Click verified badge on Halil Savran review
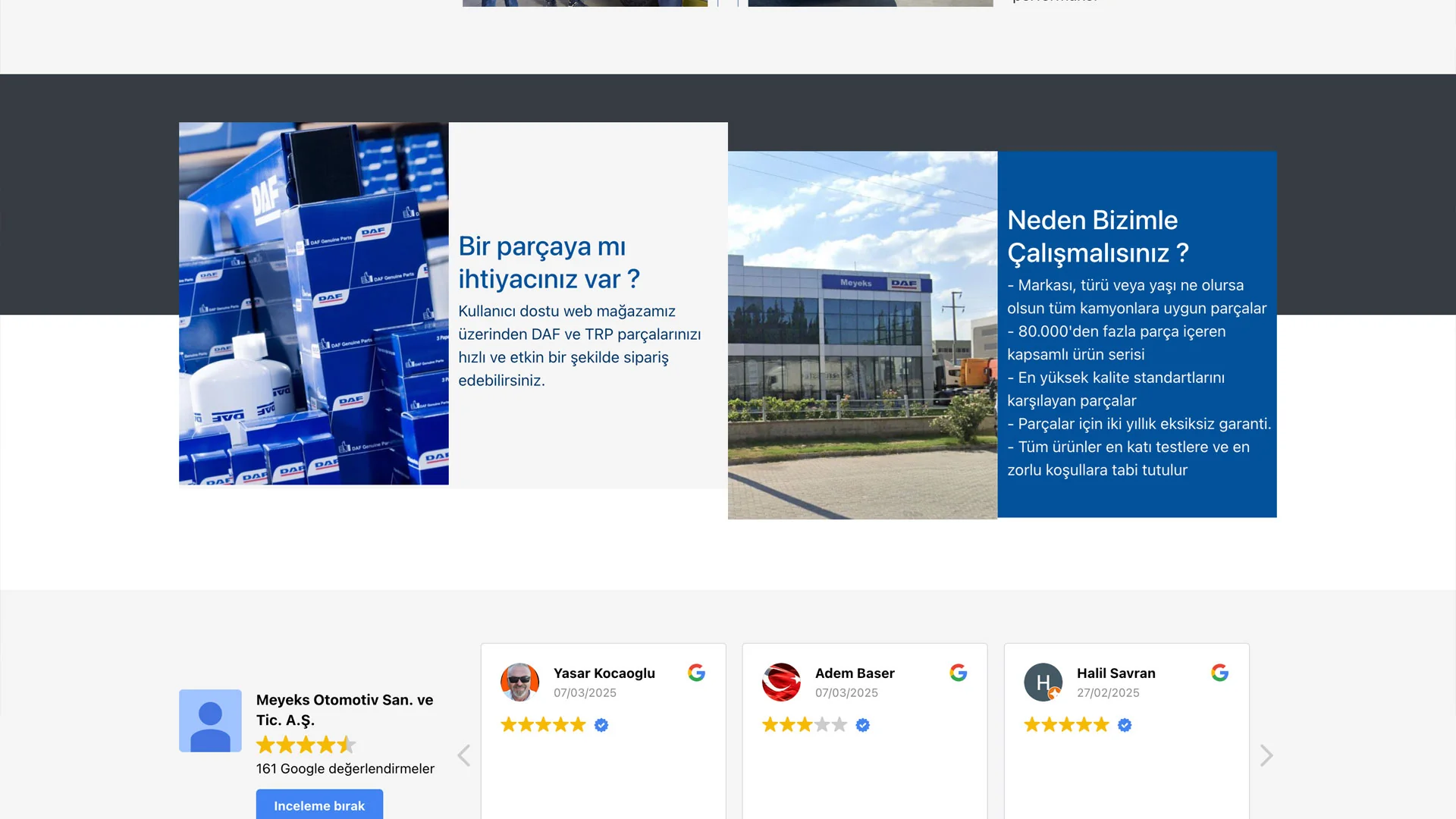Screen dimensions: 1456x819 click(1125, 725)
